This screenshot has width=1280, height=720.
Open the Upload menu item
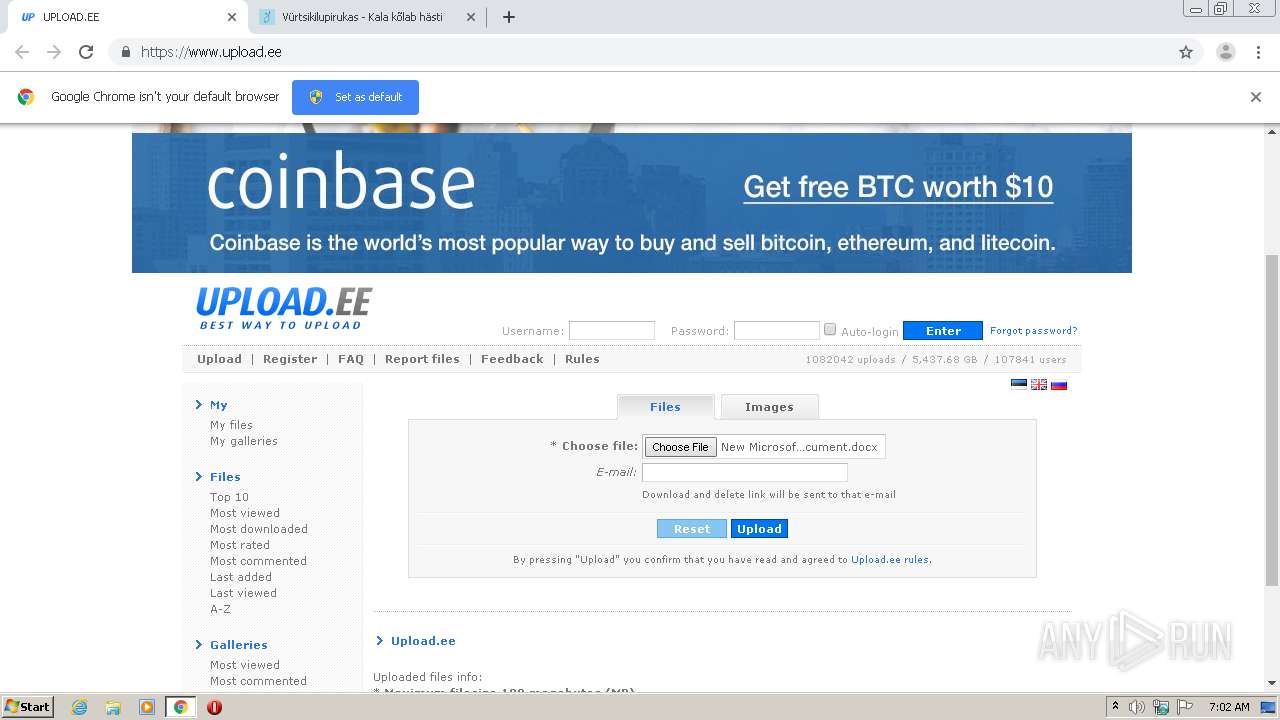[x=219, y=359]
